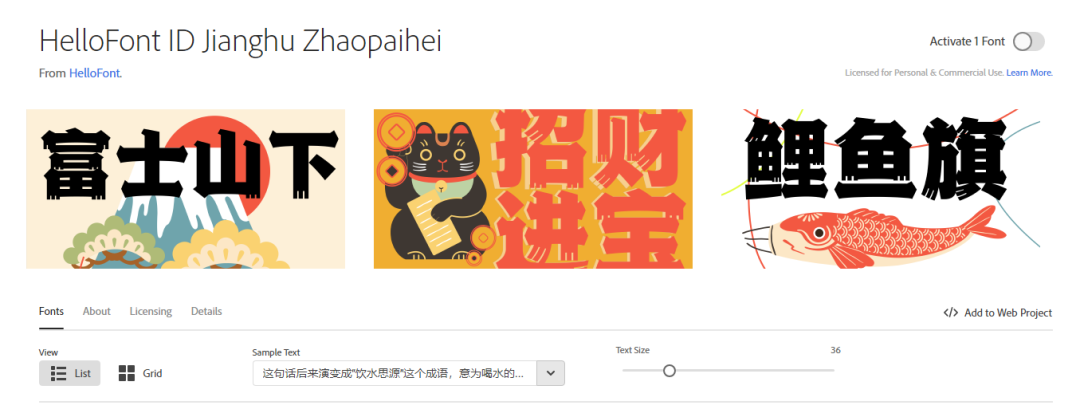Select the List view label
This screenshot has width=1080, height=417.
[x=83, y=374]
